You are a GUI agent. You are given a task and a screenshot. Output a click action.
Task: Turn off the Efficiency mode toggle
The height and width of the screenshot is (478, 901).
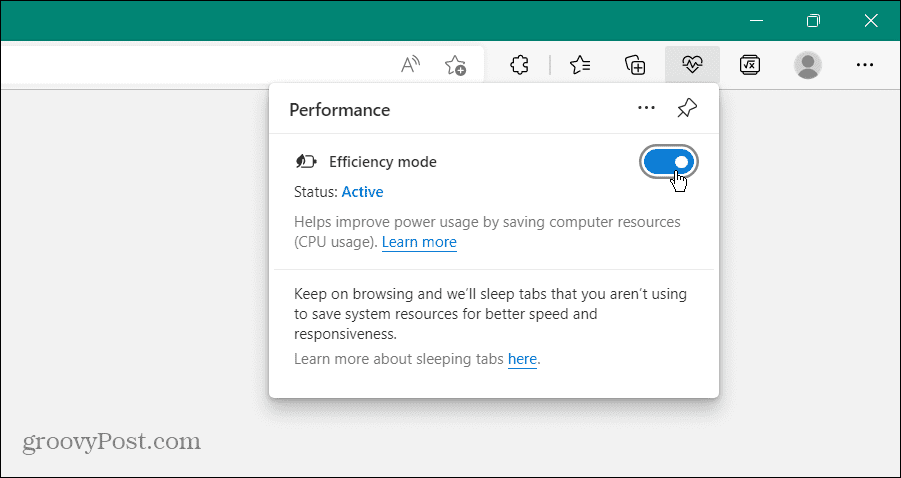(x=668, y=162)
